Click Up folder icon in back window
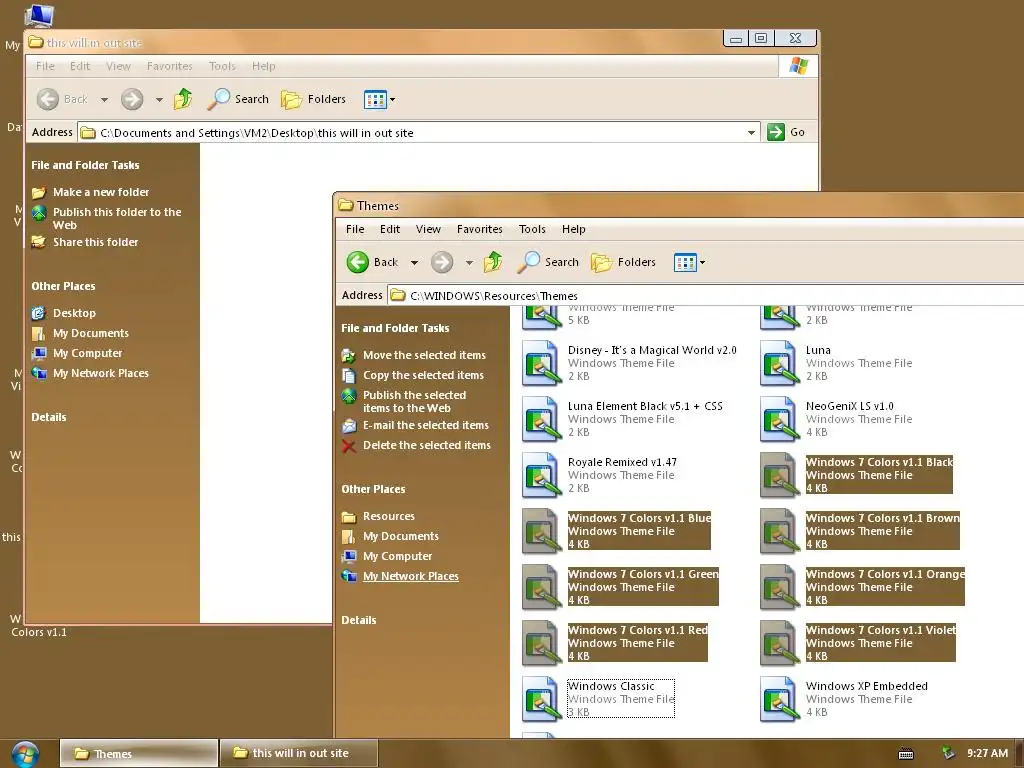Screen dimensions: 1024x768 tap(183, 99)
